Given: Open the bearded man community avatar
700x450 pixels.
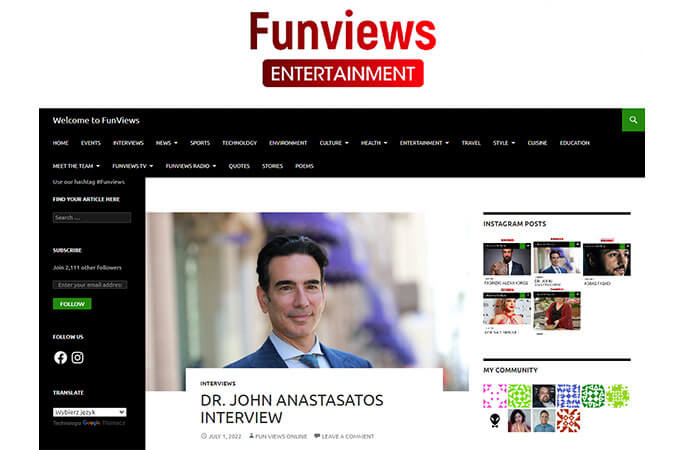Looking at the screenshot, I should coord(544,396).
